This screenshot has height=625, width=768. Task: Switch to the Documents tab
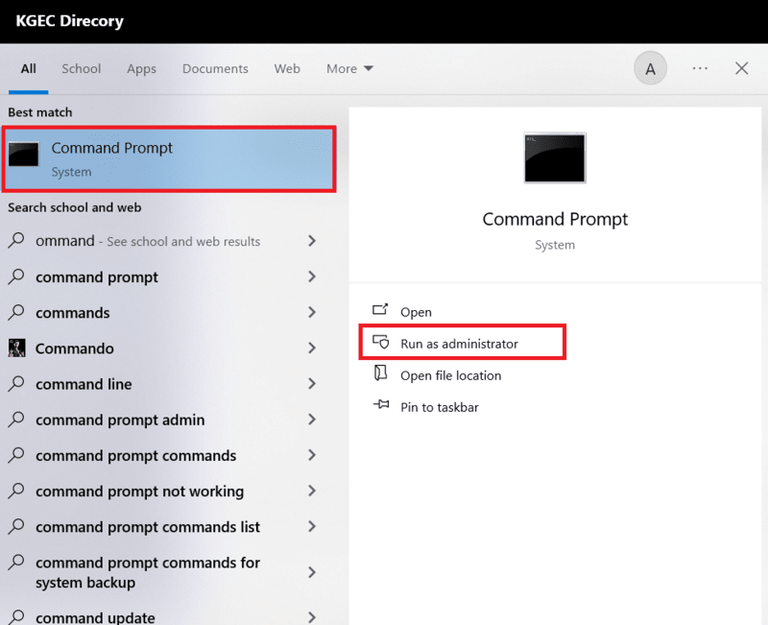coord(215,69)
